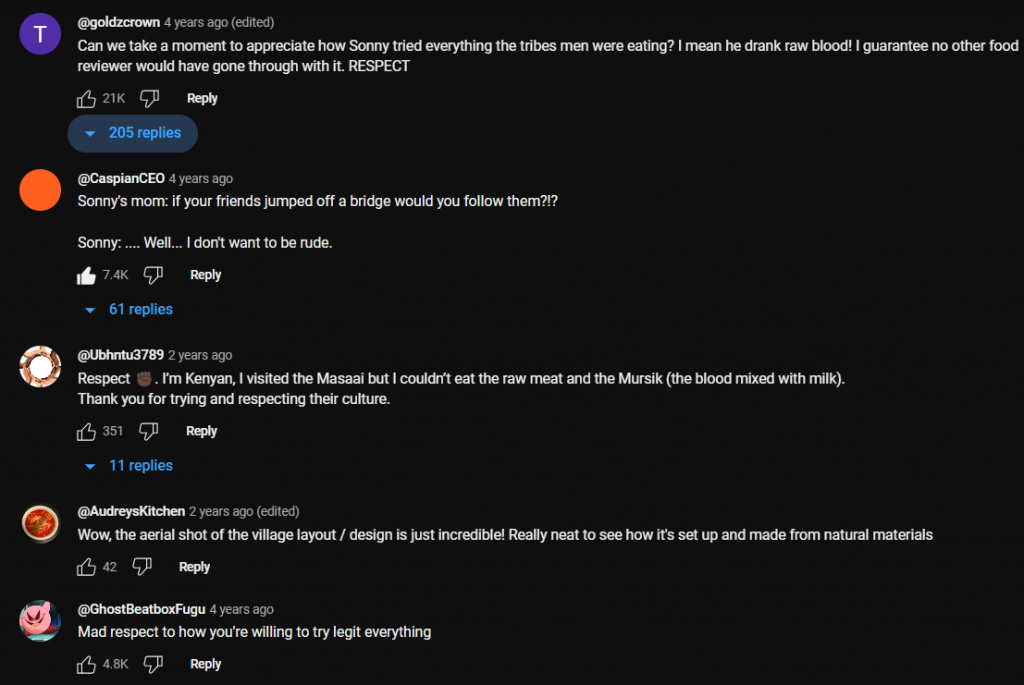
Task: Open @GhostBeatboxFugu's channel via username
Action: coord(141,609)
